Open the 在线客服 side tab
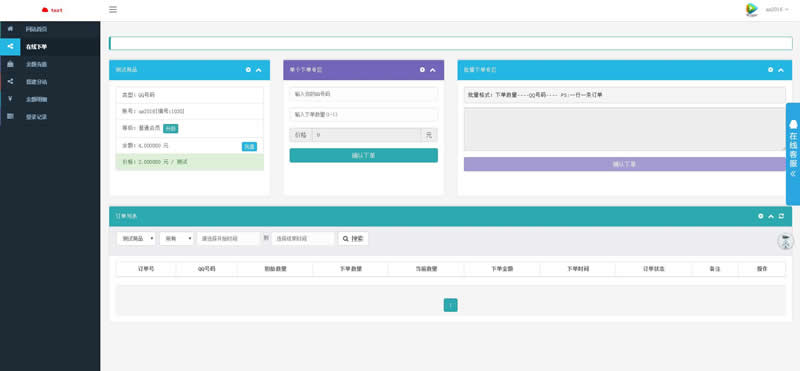800x371 pixels. click(793, 154)
